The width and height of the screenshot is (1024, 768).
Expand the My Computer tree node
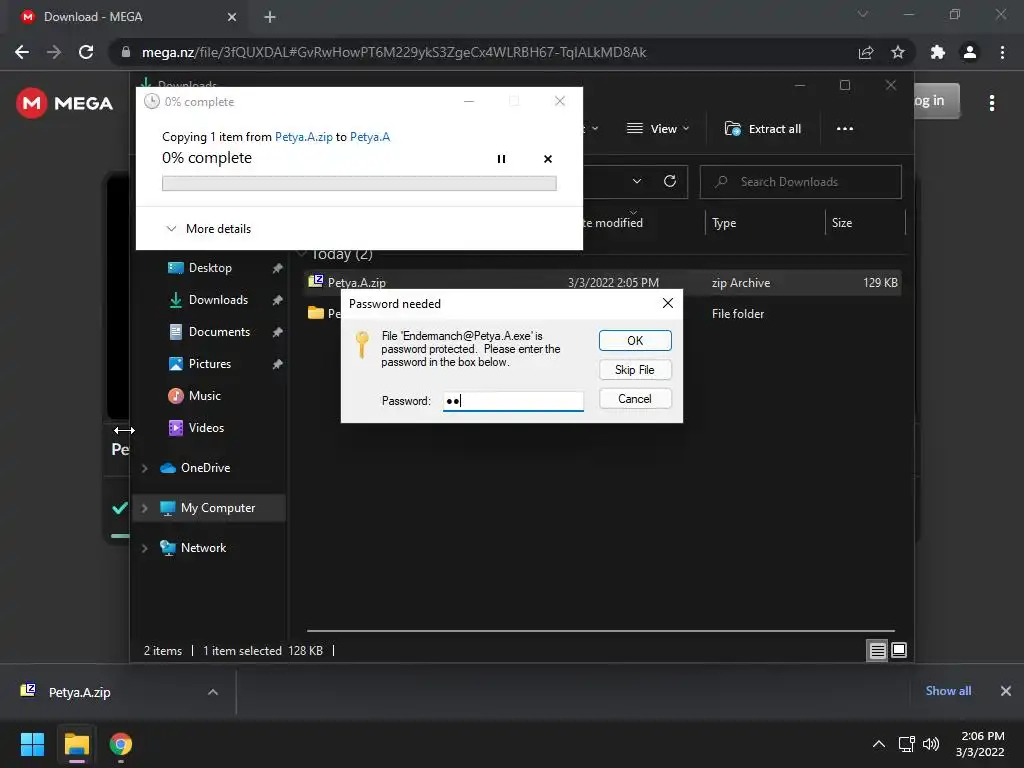click(144, 508)
